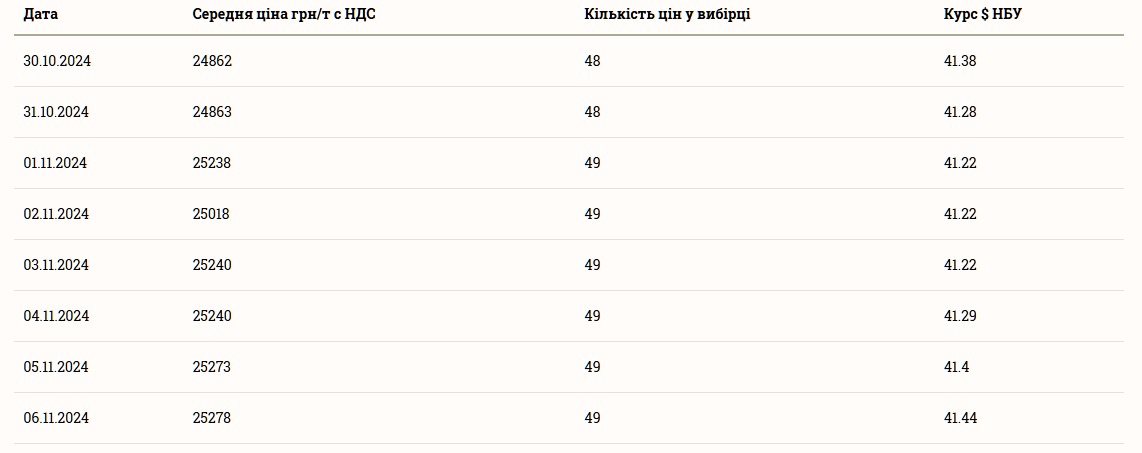Click the date 06.11.2024
Viewport: 1142px width, 453px height.
click(56, 418)
